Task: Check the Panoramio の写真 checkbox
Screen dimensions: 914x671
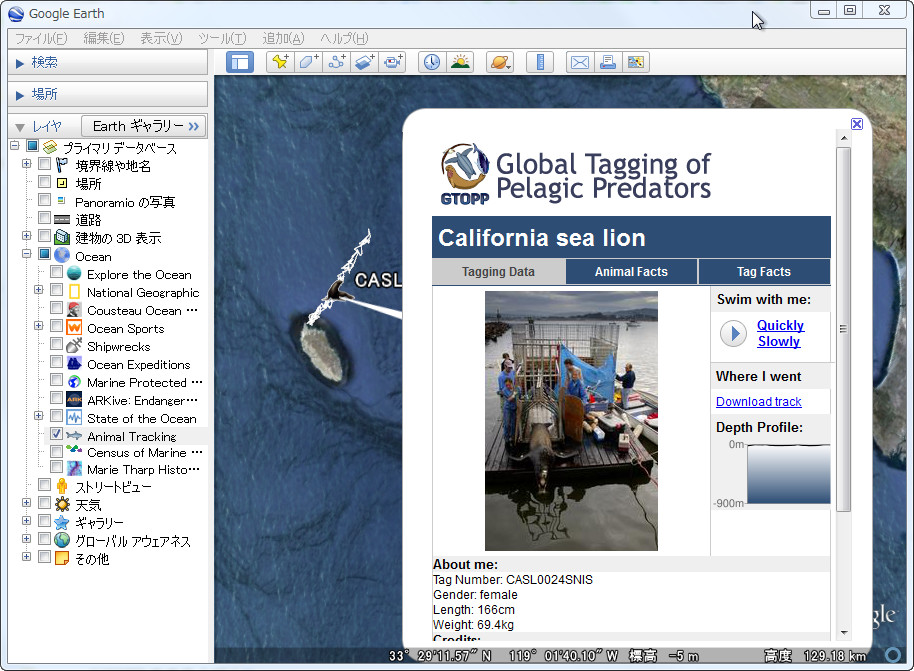Action: pos(44,199)
